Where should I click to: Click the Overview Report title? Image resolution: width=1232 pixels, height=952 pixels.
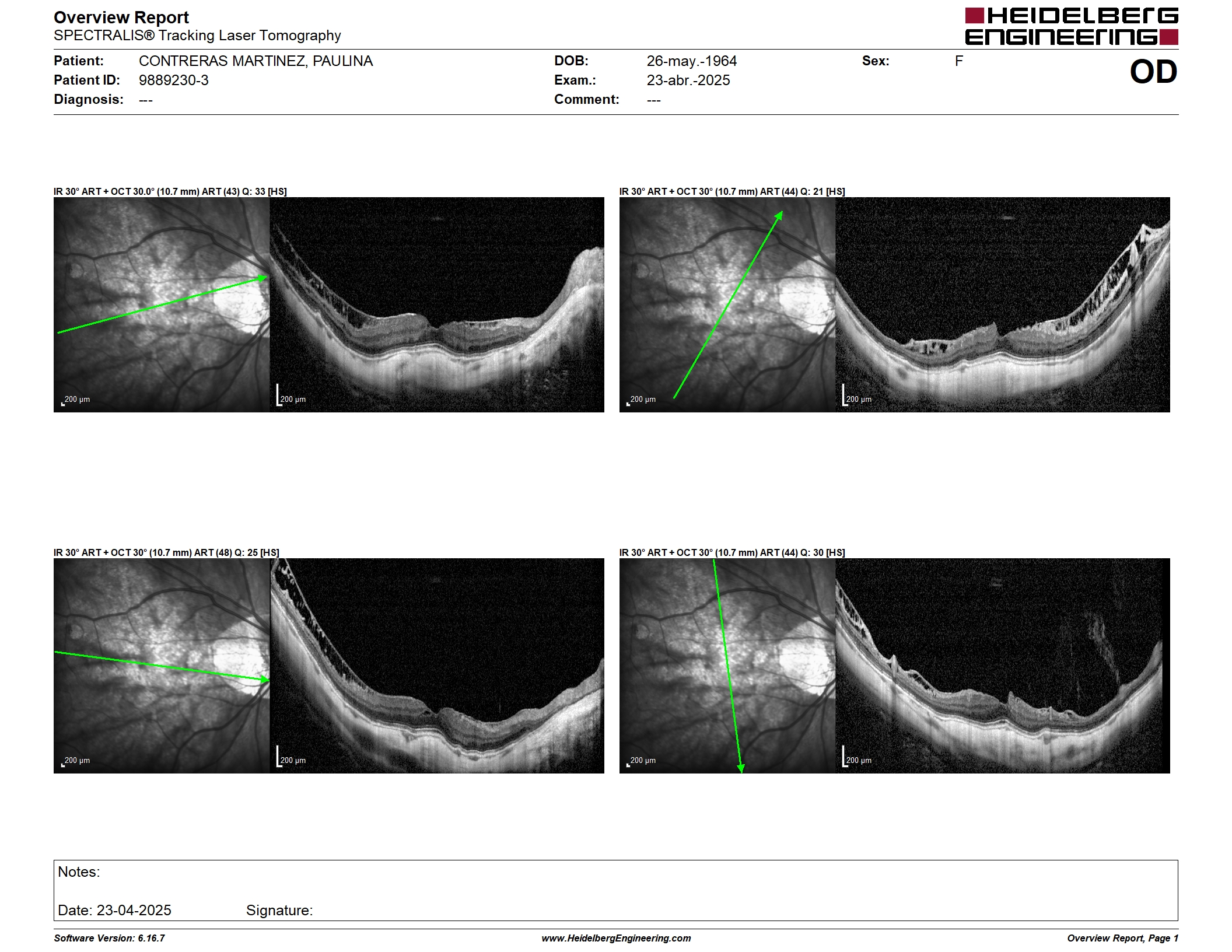121,17
